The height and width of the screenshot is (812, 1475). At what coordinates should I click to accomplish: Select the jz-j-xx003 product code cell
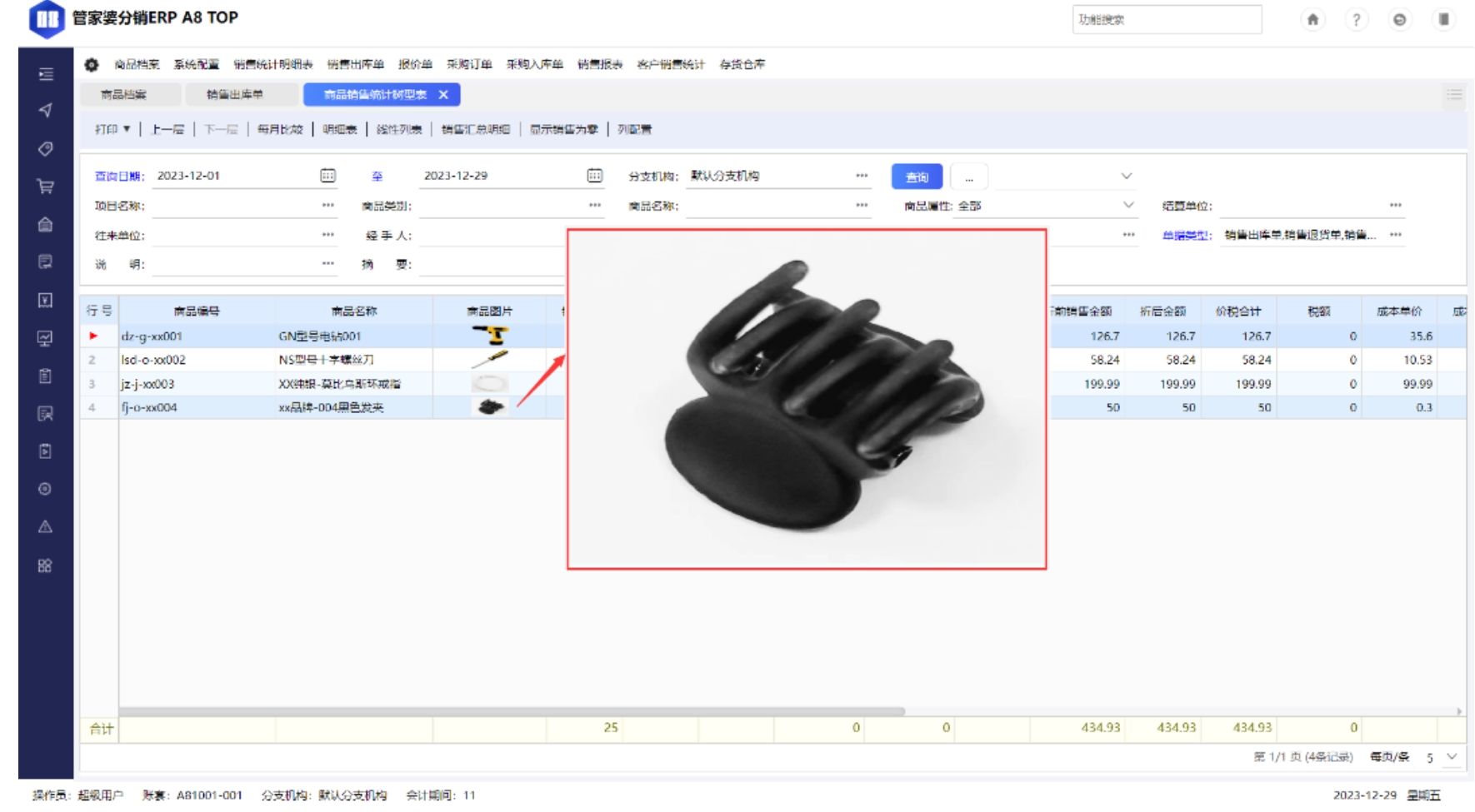197,384
